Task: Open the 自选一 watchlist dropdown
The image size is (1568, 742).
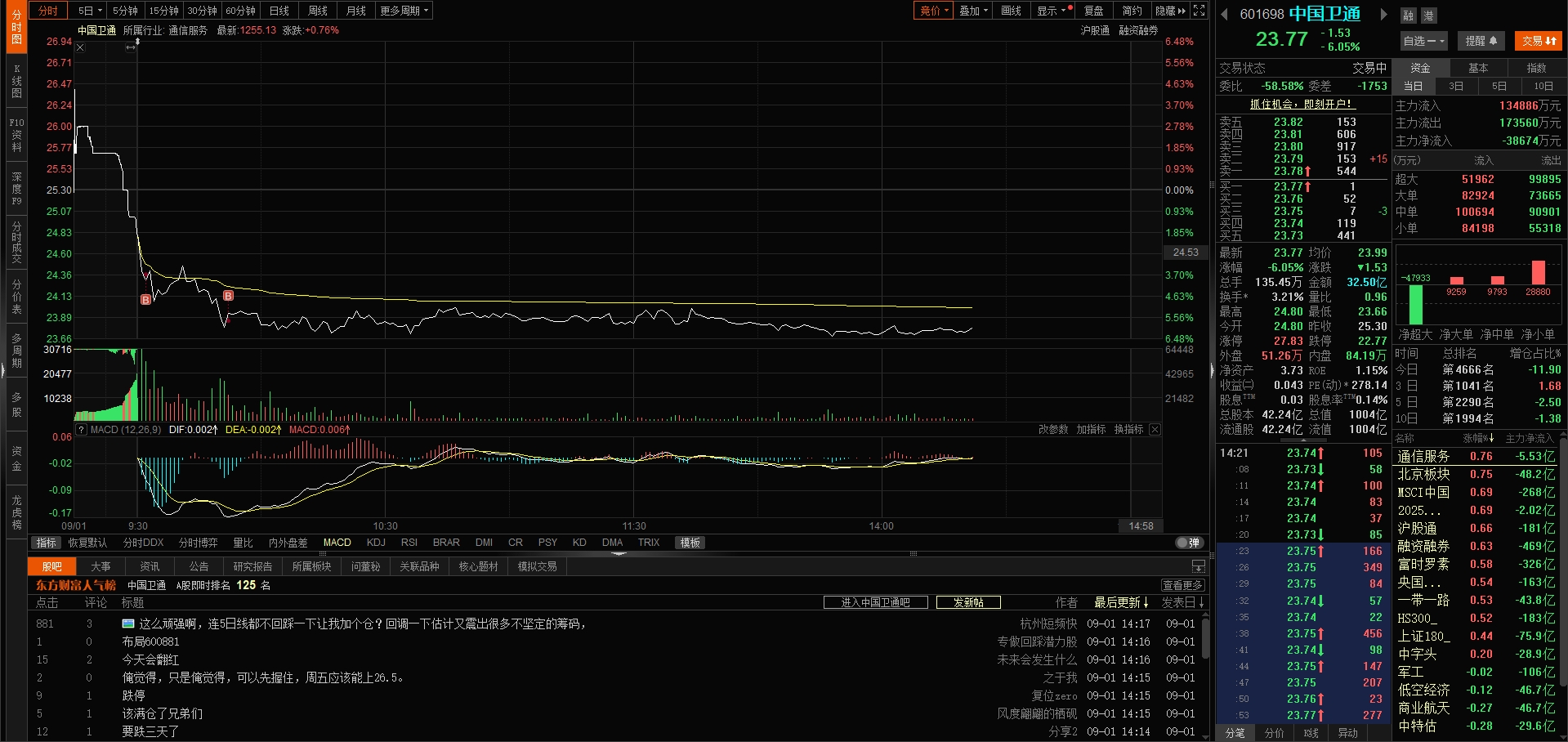Action: (1424, 41)
